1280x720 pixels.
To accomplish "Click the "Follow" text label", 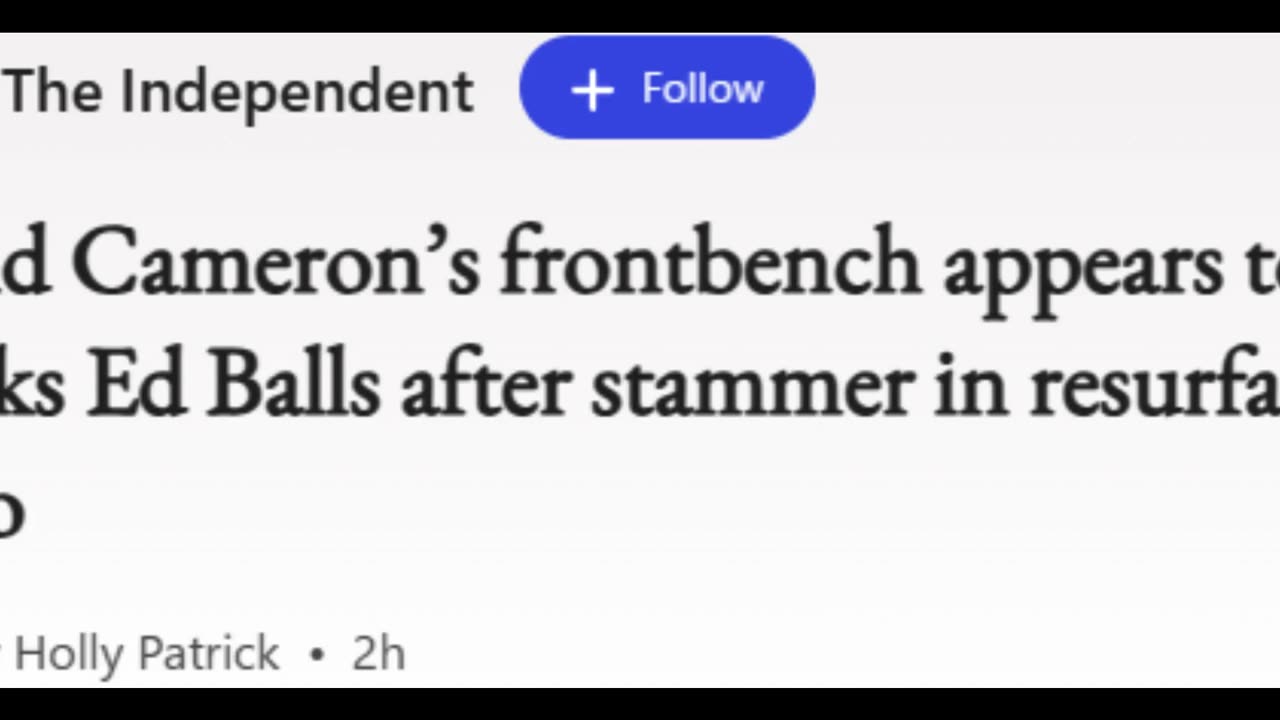I will [702, 89].
